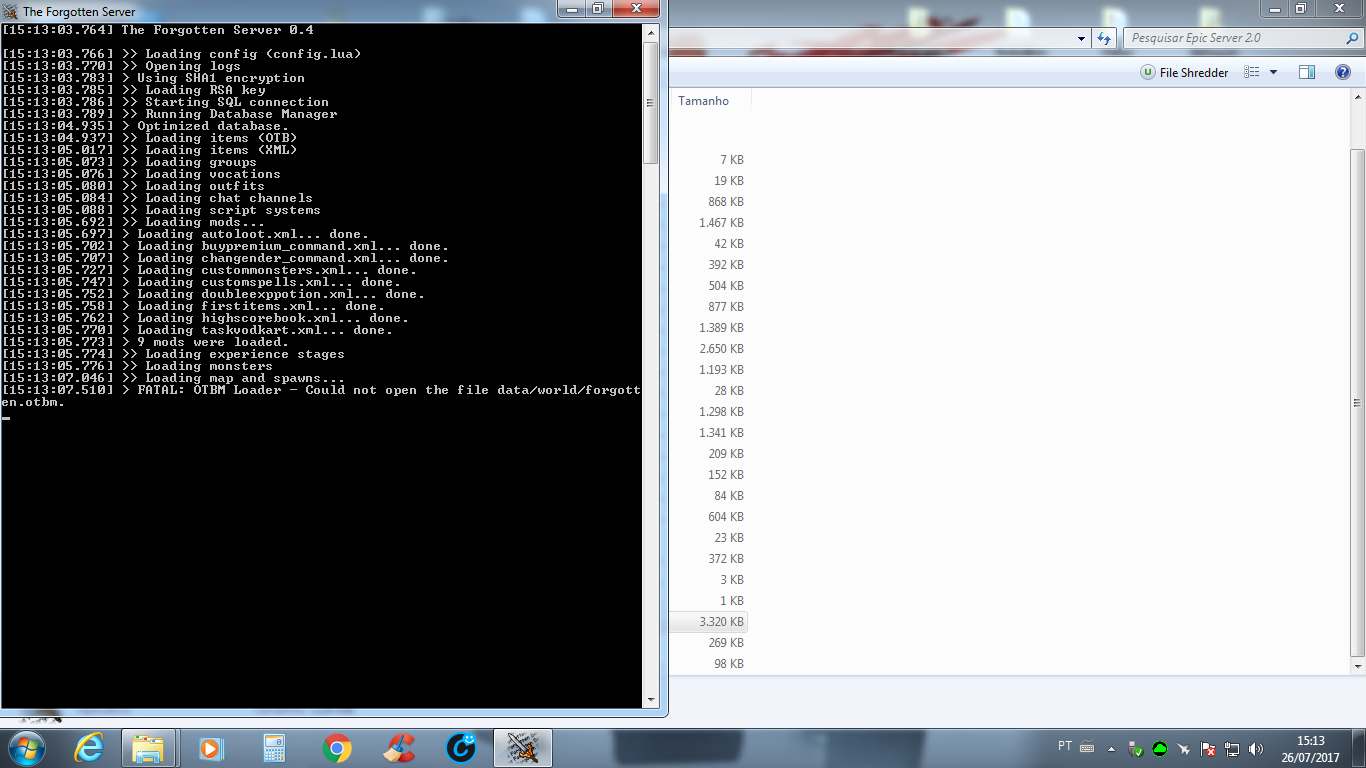Click the Pesquisar Epic Server search field

point(1230,38)
